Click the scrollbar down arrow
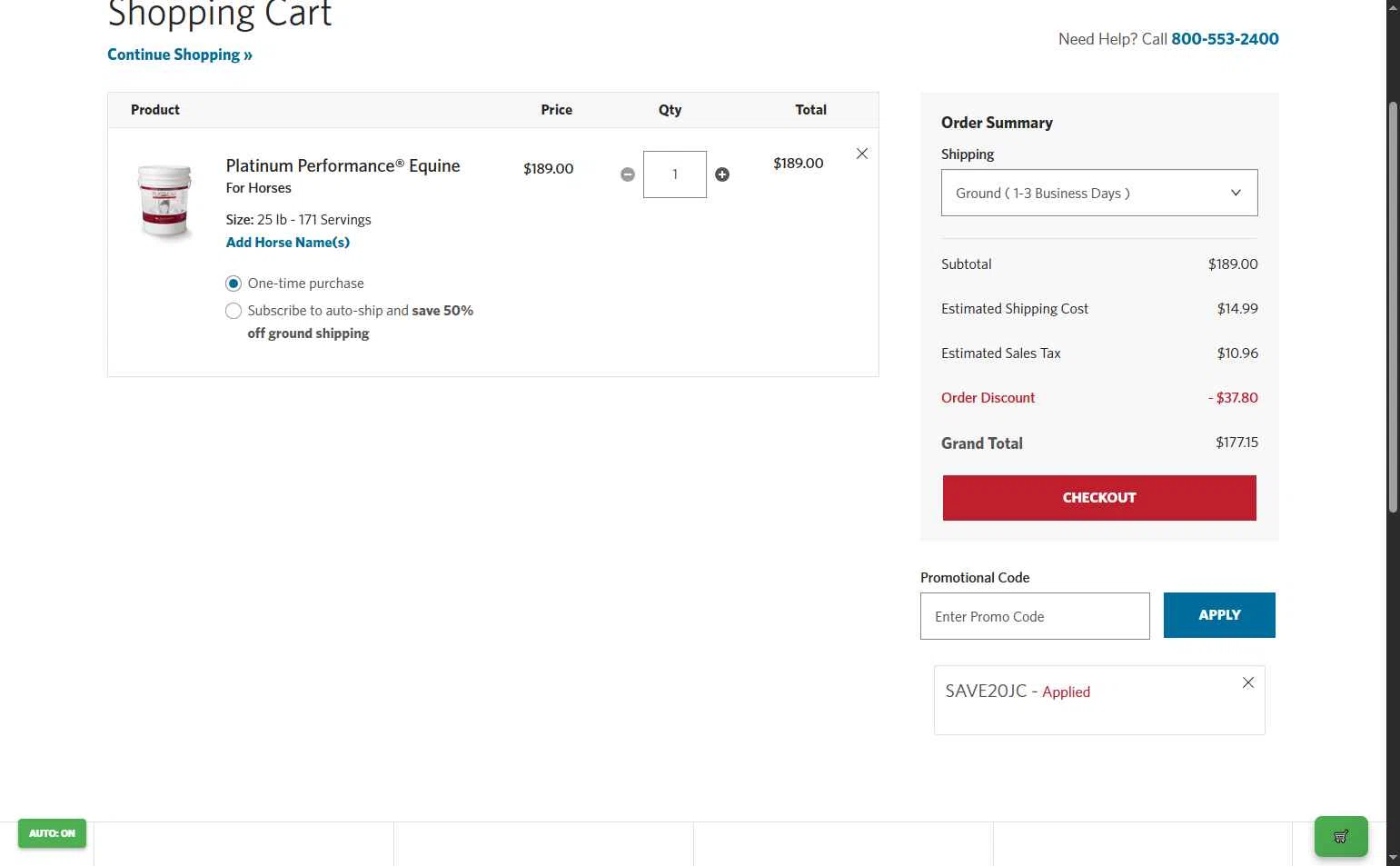Screen dimensions: 1400x866 coord(1393,858)
